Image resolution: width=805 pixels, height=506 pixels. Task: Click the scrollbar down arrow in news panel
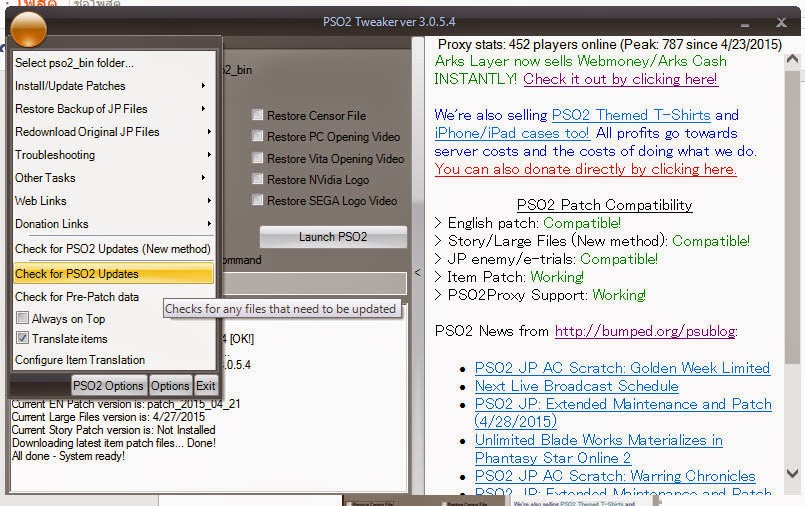click(792, 473)
